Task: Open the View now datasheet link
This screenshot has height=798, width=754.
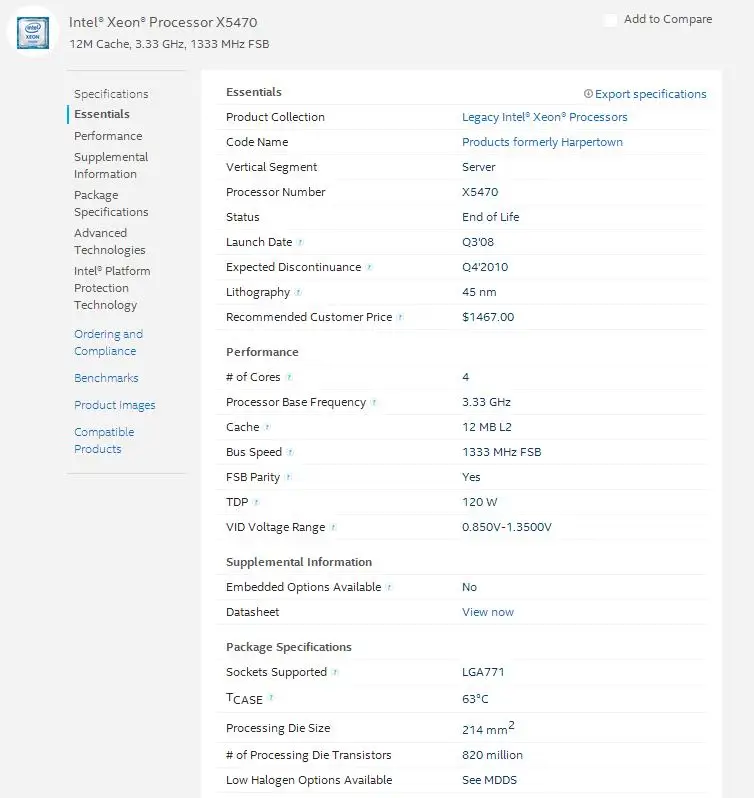Action: pyautogui.click(x=487, y=612)
